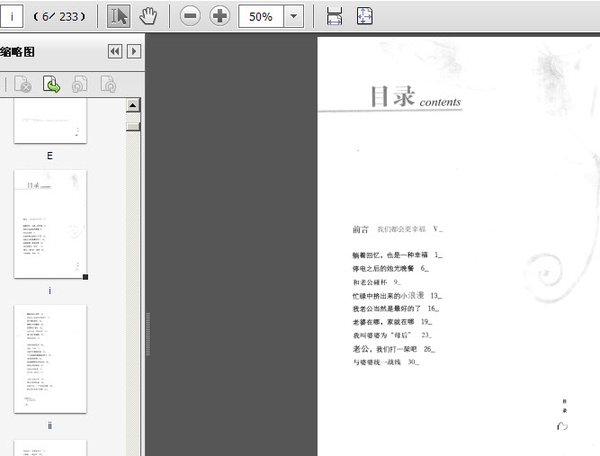Select the page ii thumbnail

(50, 358)
